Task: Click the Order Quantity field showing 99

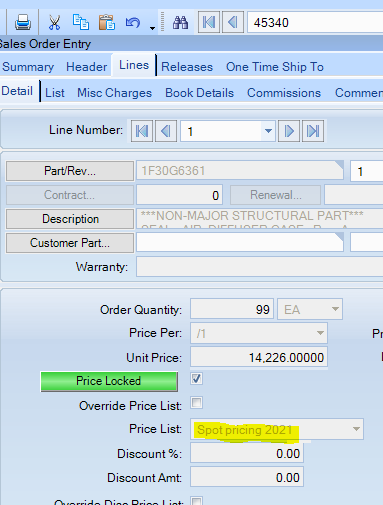Action: pos(232,309)
